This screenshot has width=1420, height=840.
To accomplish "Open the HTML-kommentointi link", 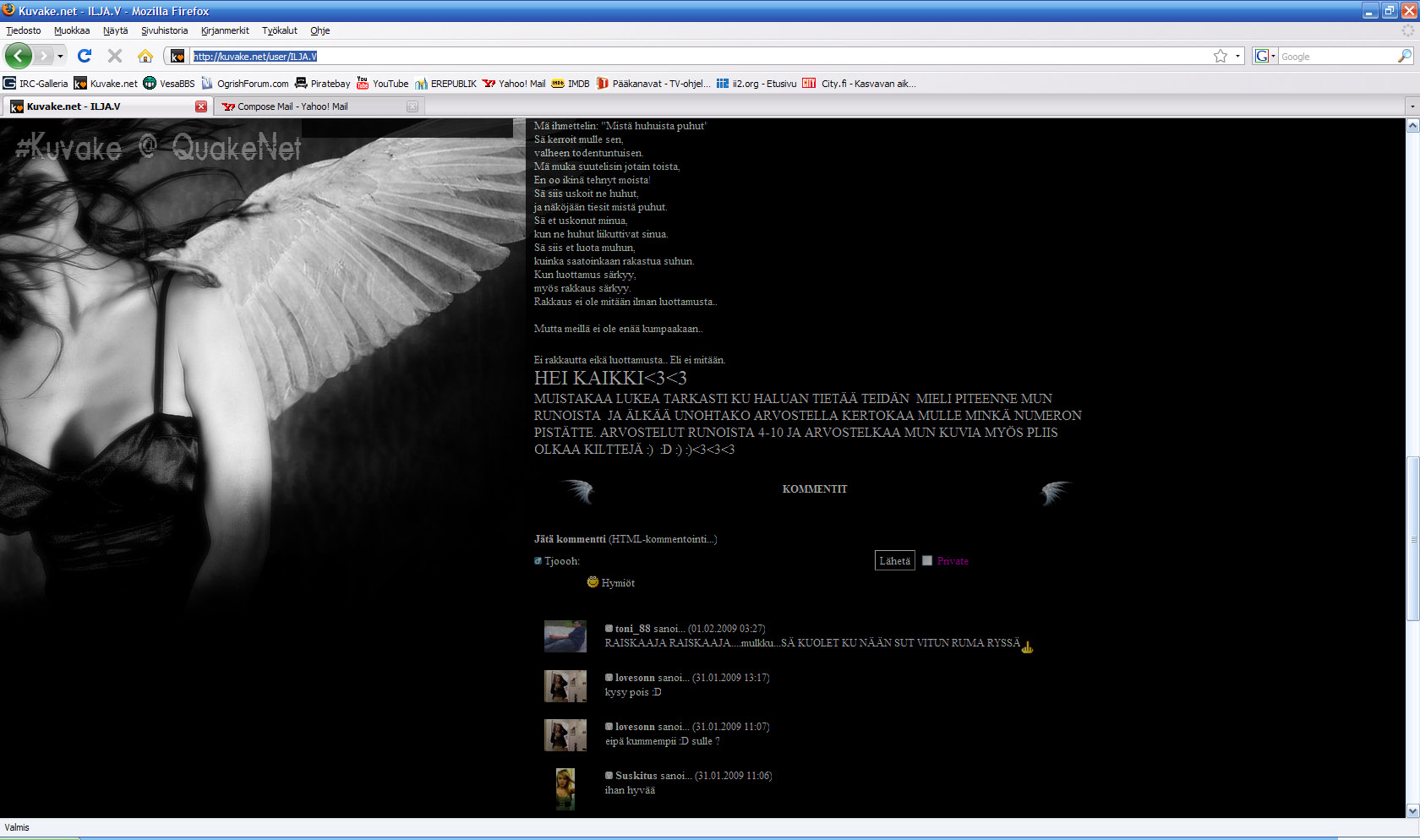I will [x=663, y=539].
